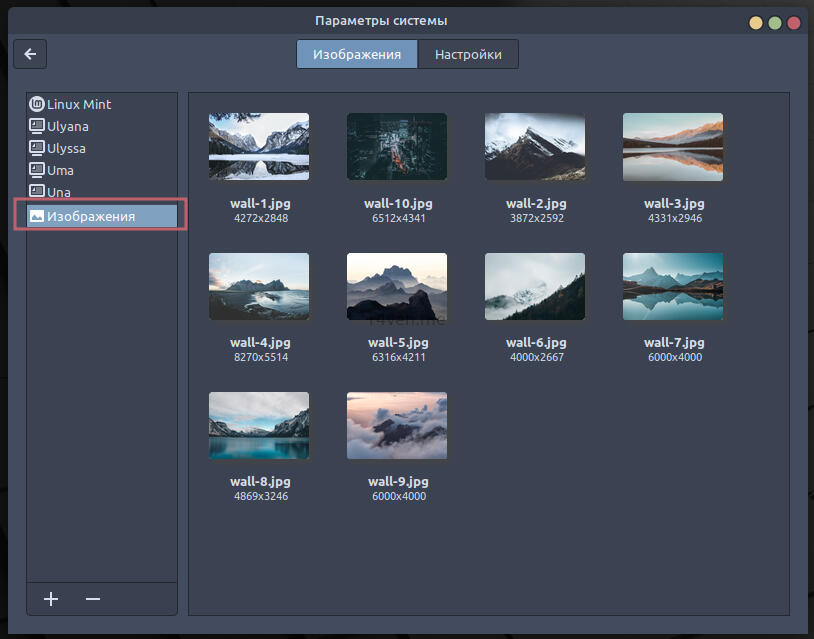Pick the wall-9.jpg clouds image

click(x=397, y=425)
